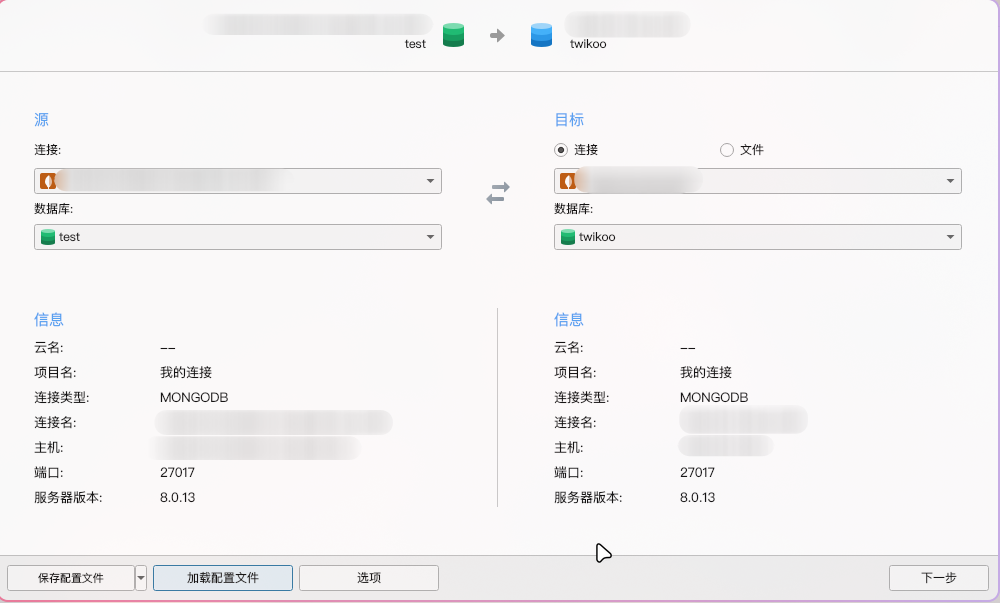Open the source database dropdown showing test
Image resolution: width=1000 pixels, height=603 pixels.
(430, 237)
